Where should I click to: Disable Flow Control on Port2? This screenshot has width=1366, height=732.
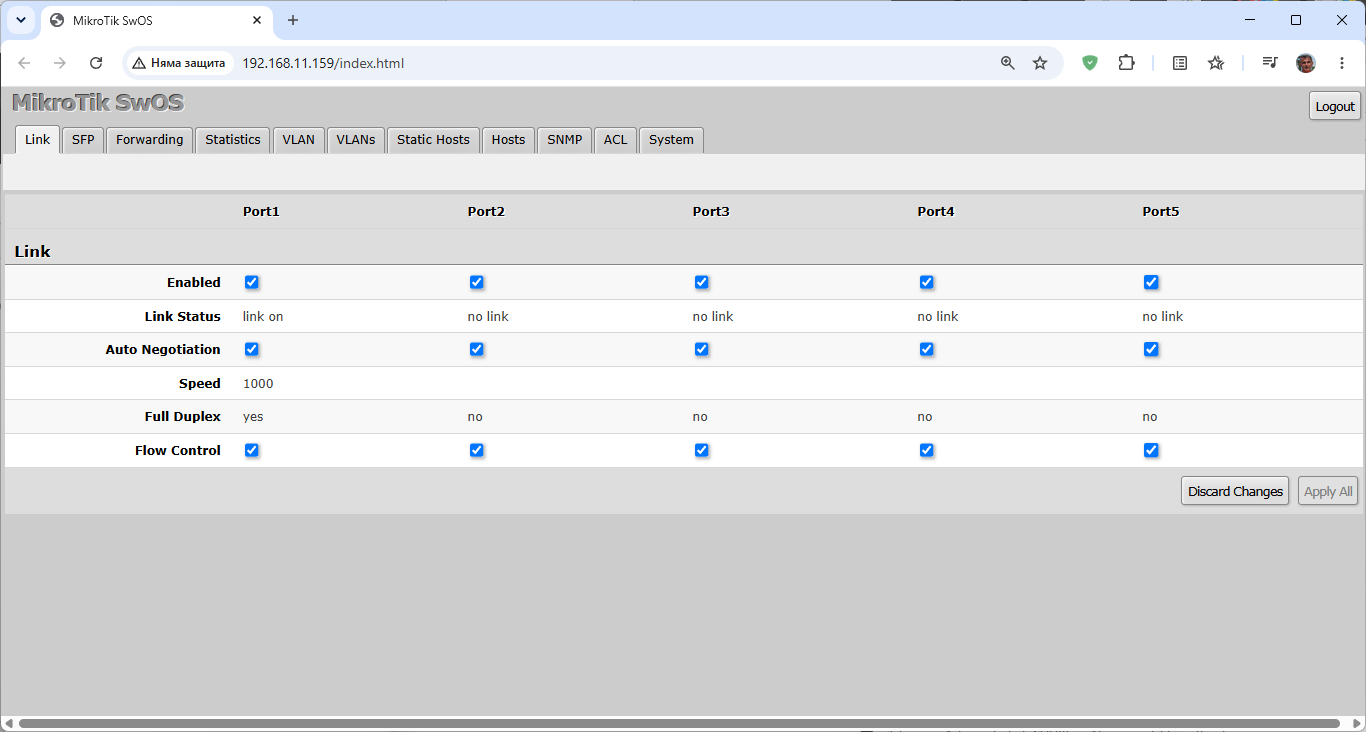click(x=477, y=450)
